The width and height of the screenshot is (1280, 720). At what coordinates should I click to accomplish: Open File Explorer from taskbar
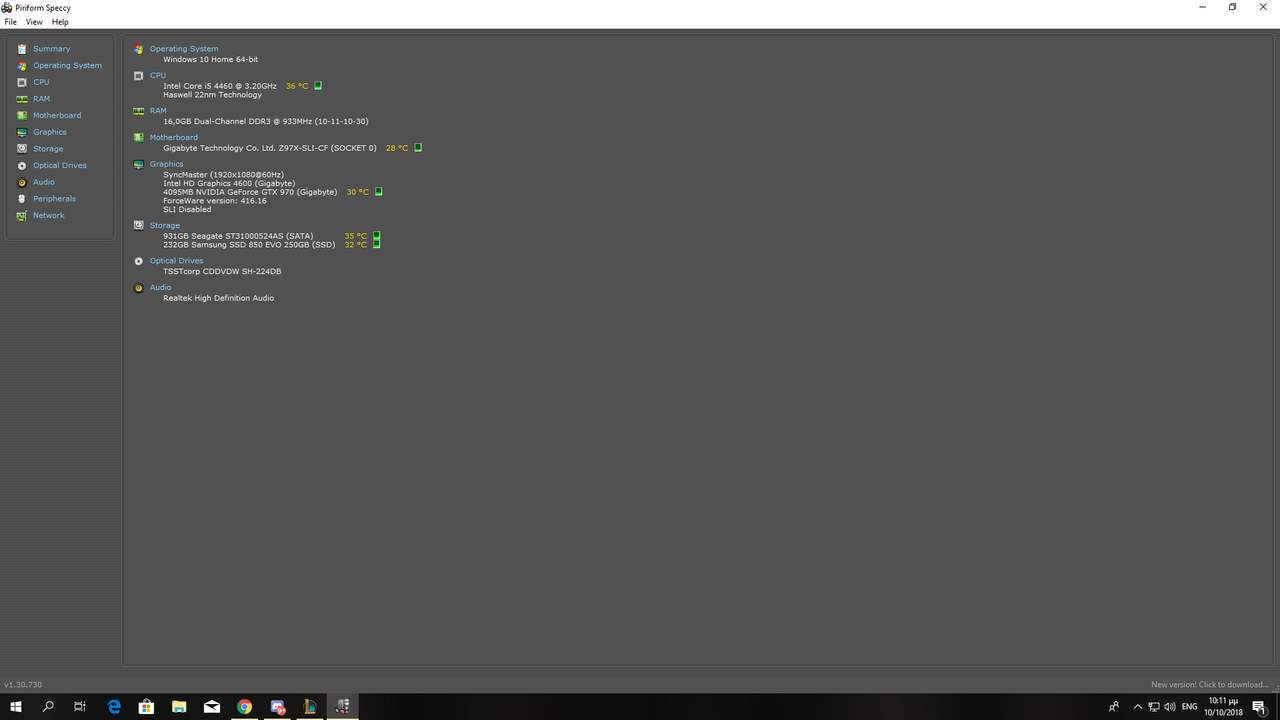pos(179,707)
